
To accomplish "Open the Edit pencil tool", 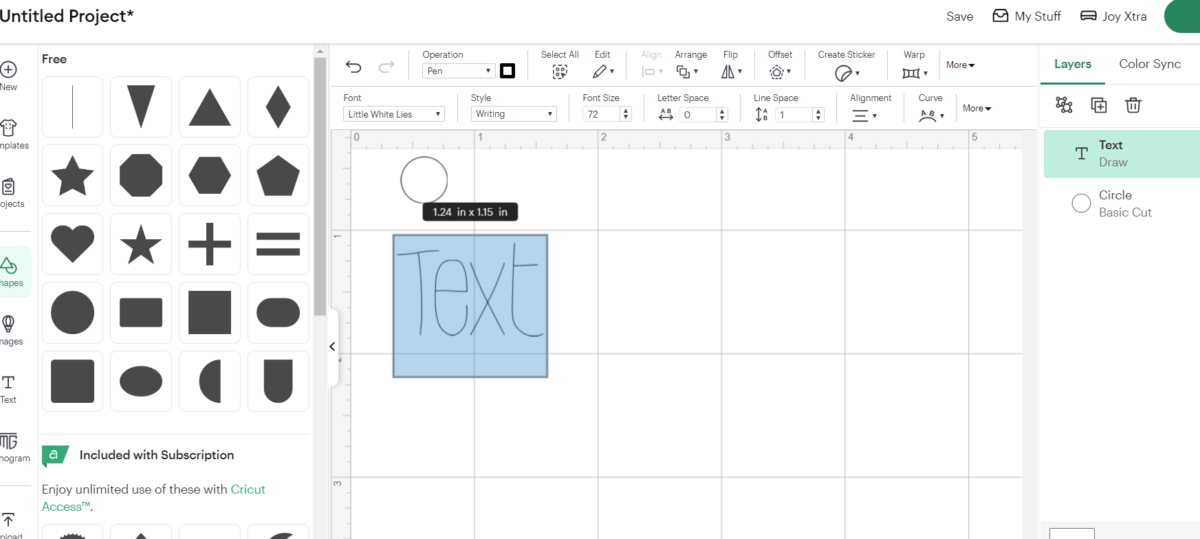I will click(602, 72).
